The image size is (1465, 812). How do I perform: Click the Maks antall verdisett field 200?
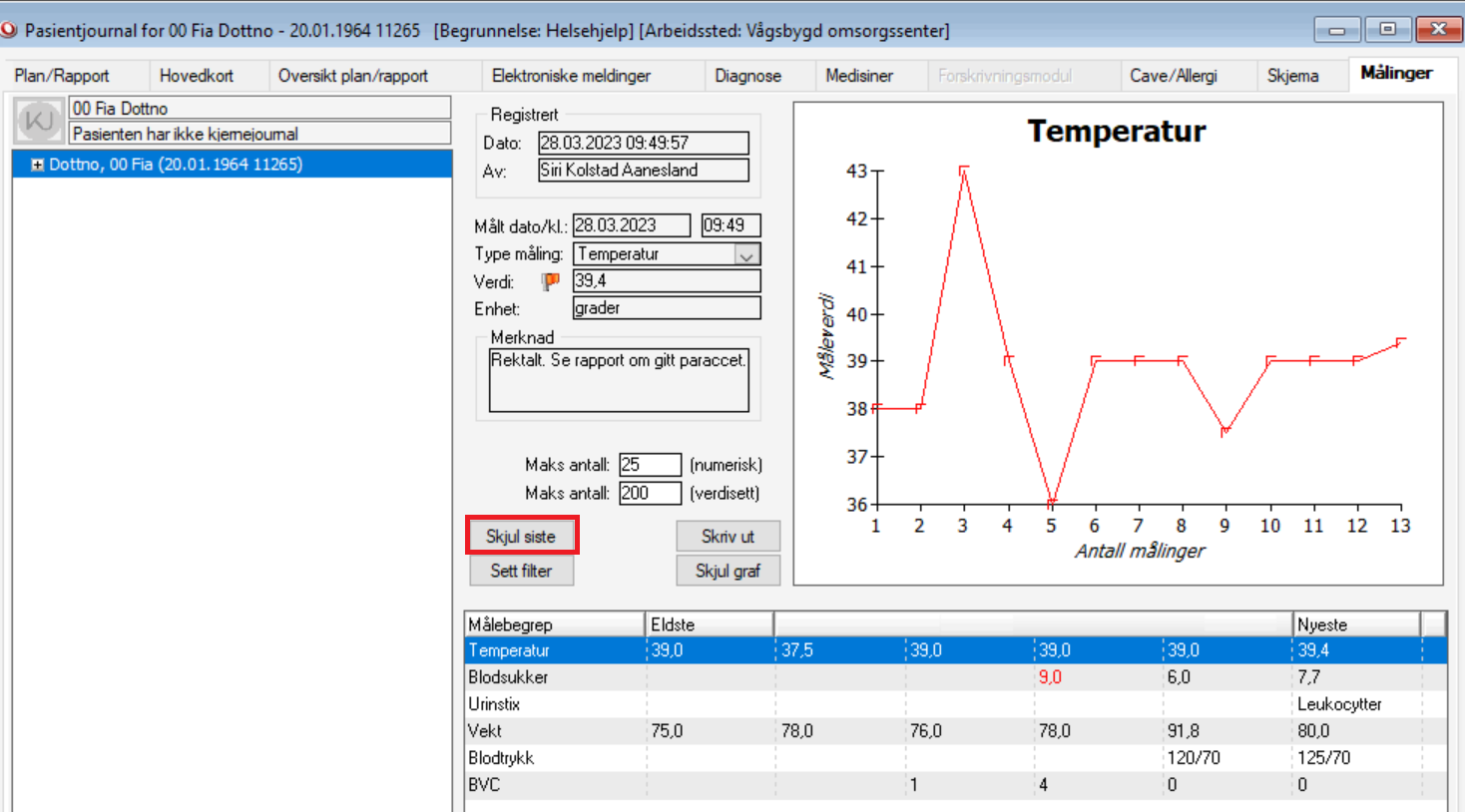[650, 493]
